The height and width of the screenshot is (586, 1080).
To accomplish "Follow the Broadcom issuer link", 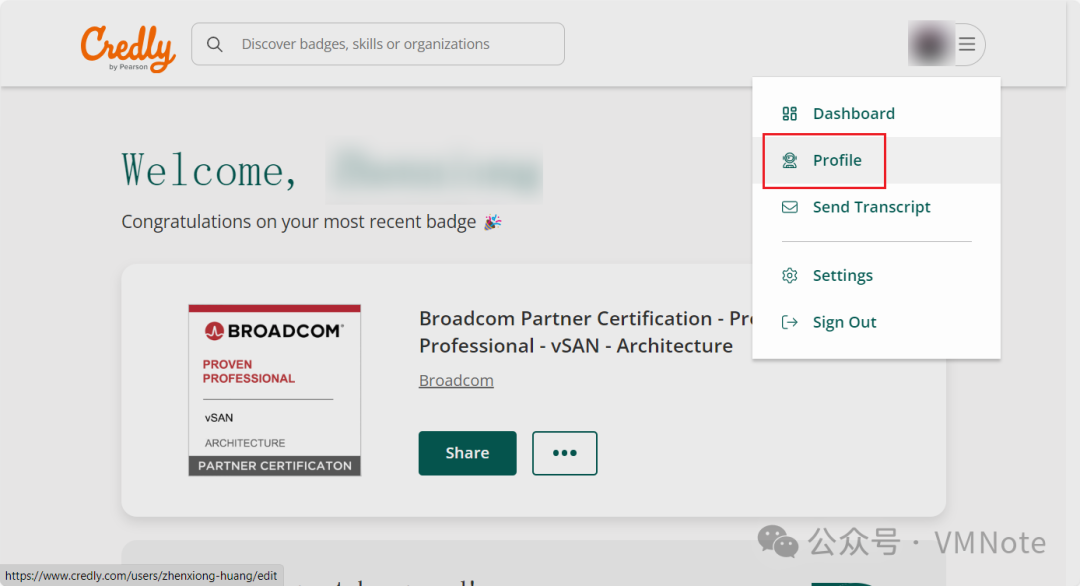I will pos(456,380).
